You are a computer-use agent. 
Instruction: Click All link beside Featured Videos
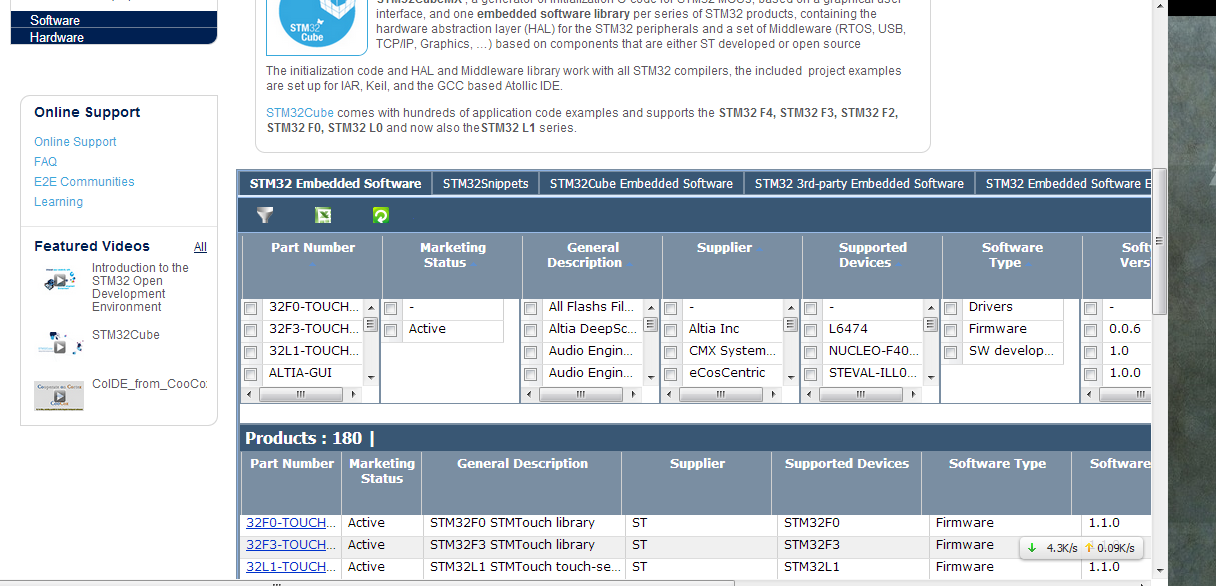(200, 247)
